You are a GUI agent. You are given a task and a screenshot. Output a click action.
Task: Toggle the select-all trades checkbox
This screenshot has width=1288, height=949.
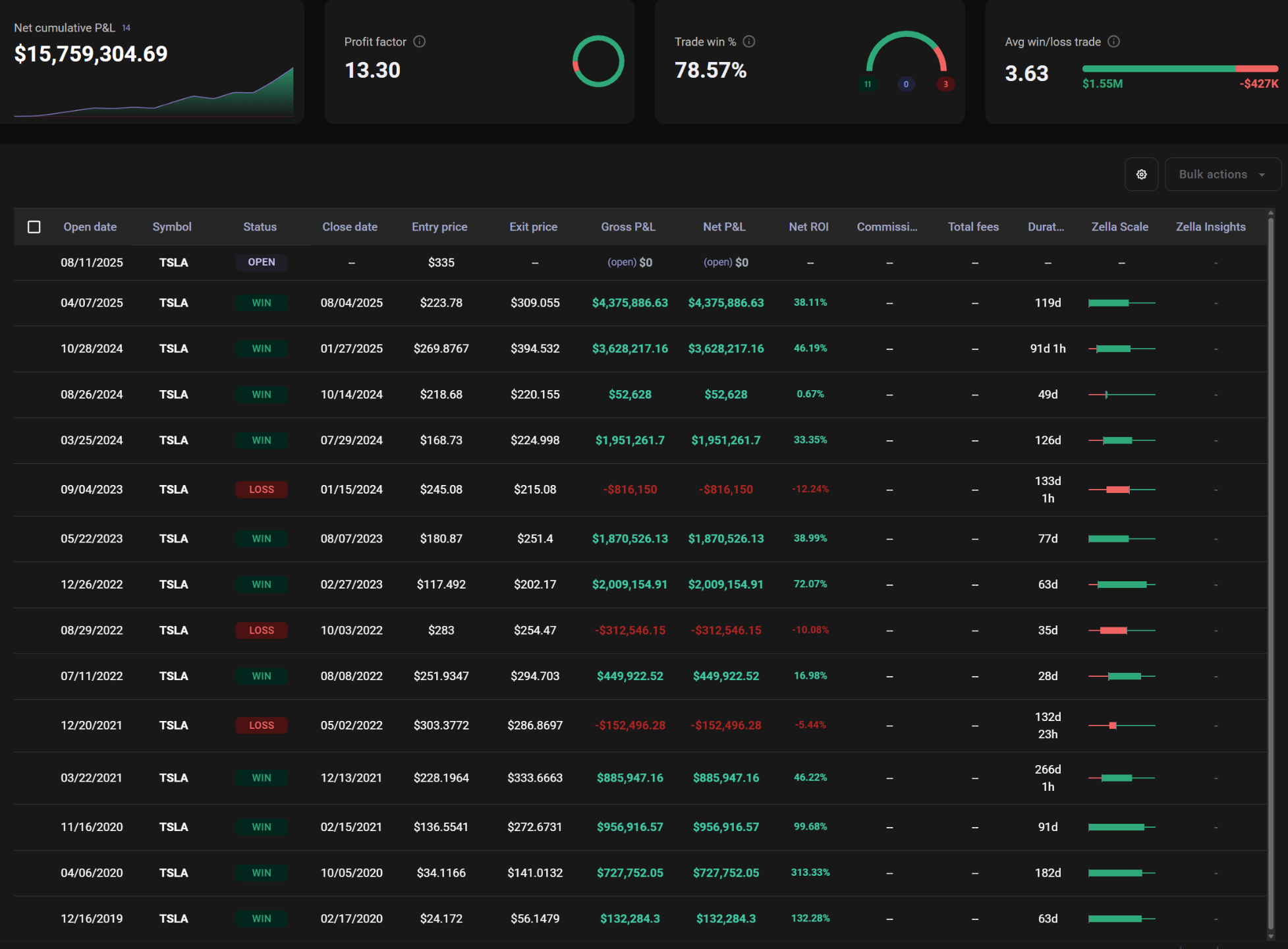[x=34, y=227]
